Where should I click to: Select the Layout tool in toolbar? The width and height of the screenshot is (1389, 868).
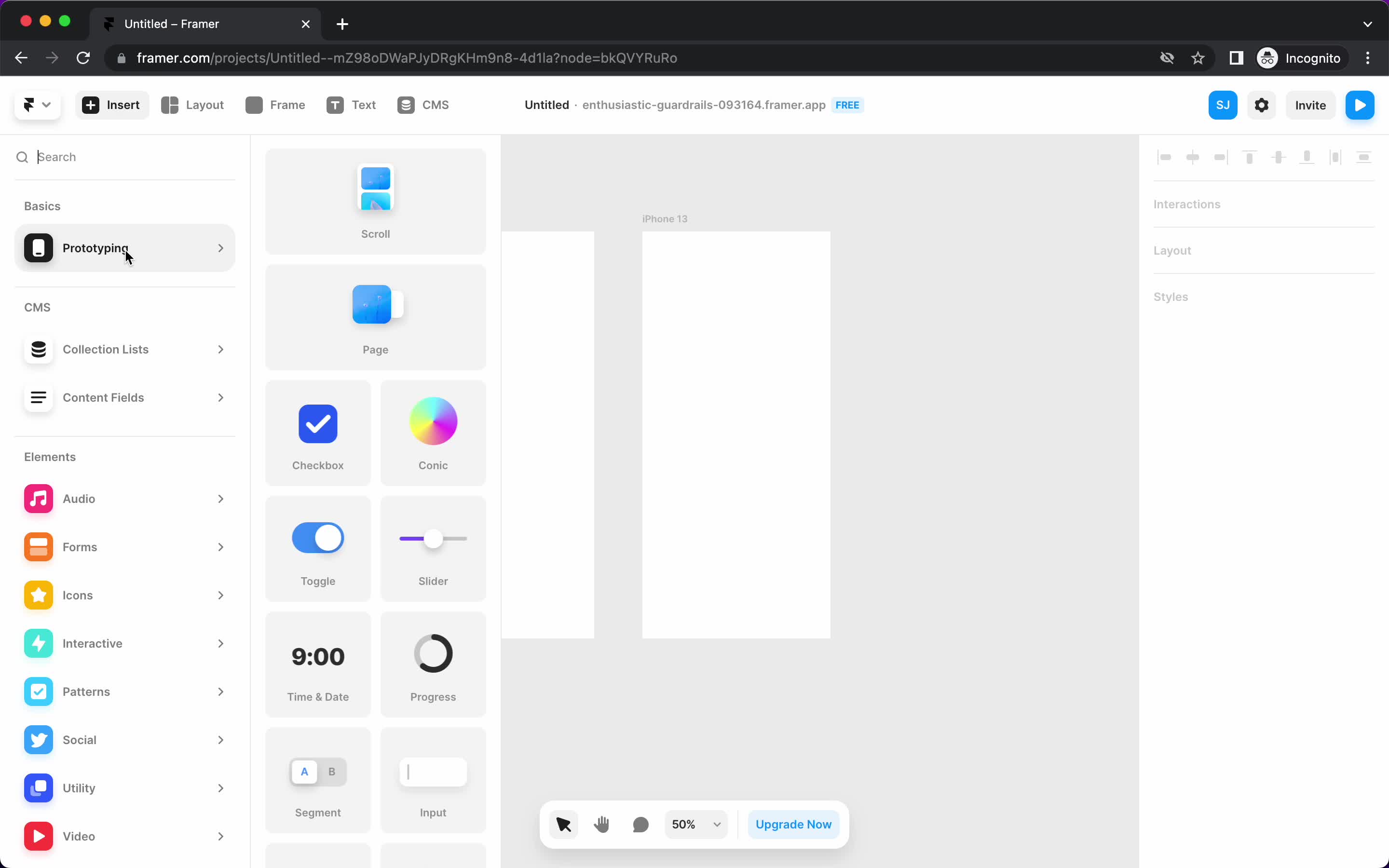point(192,105)
